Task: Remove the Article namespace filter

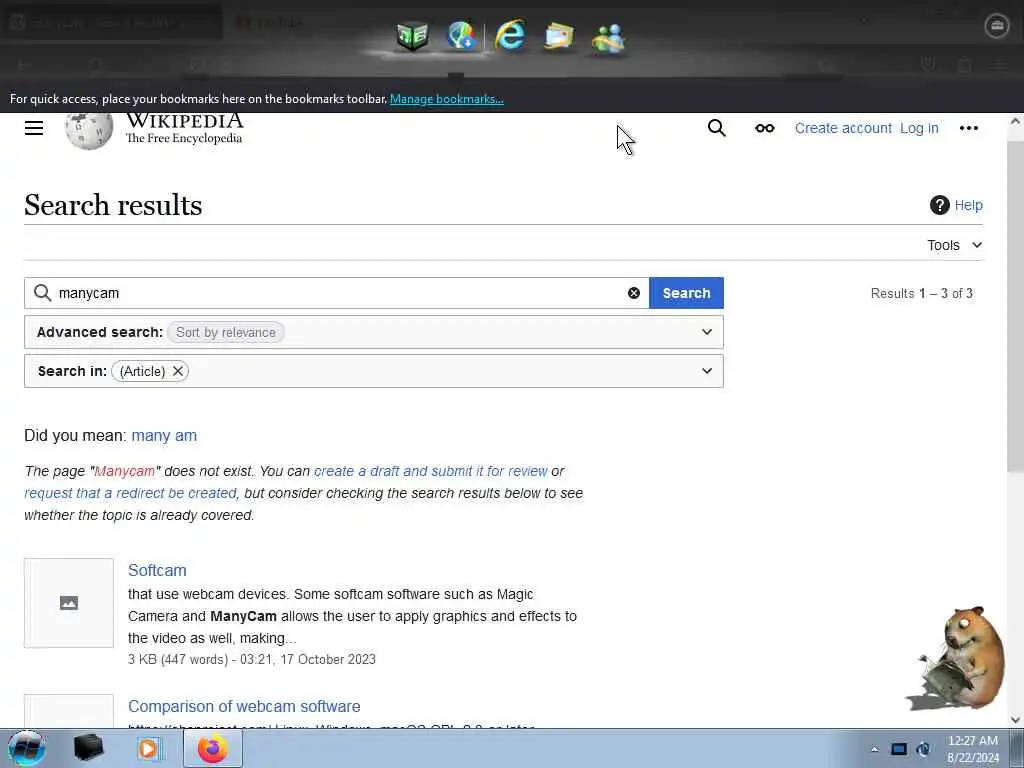Action: pos(178,371)
